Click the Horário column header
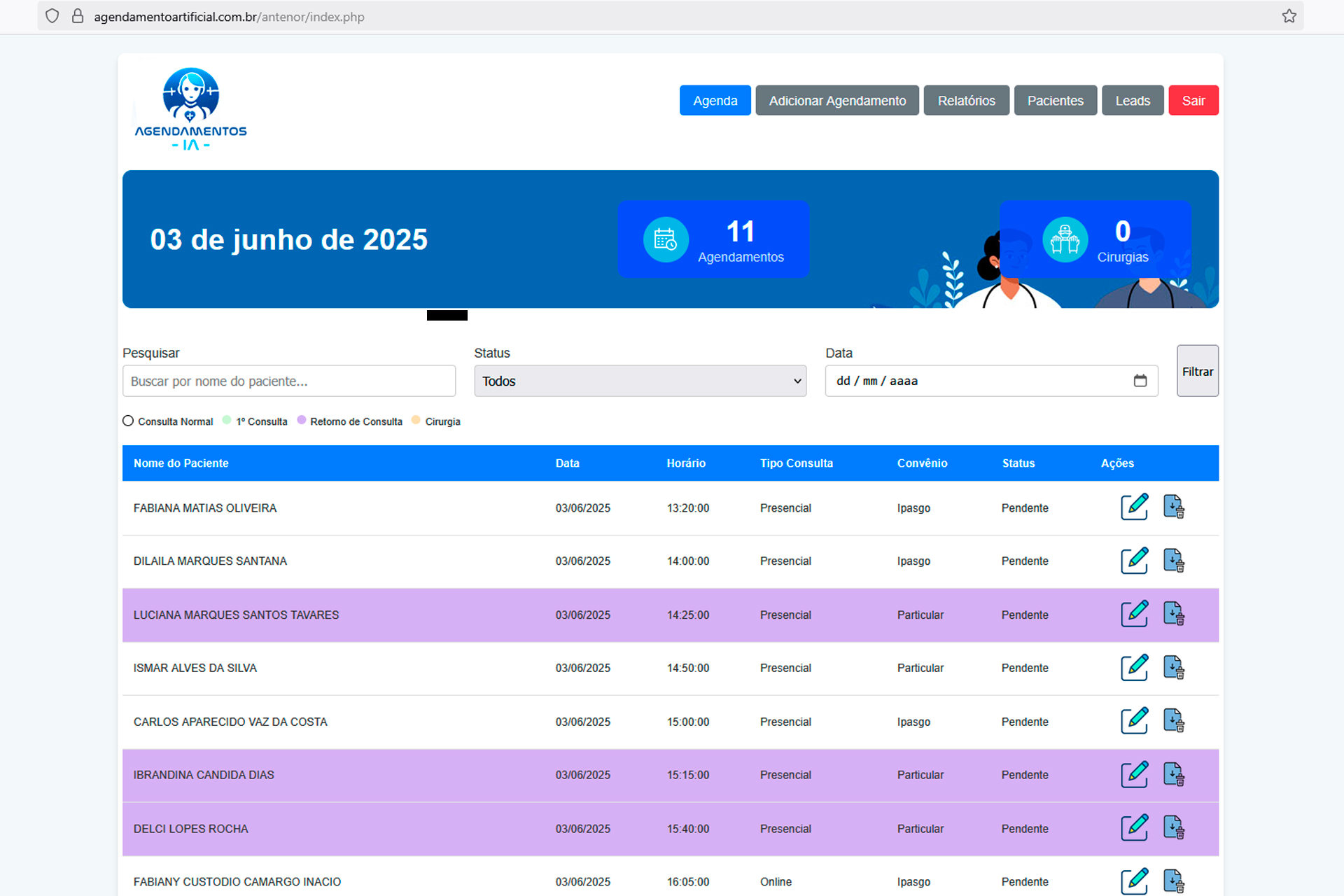This screenshot has height=896, width=1344. pyautogui.click(x=686, y=463)
